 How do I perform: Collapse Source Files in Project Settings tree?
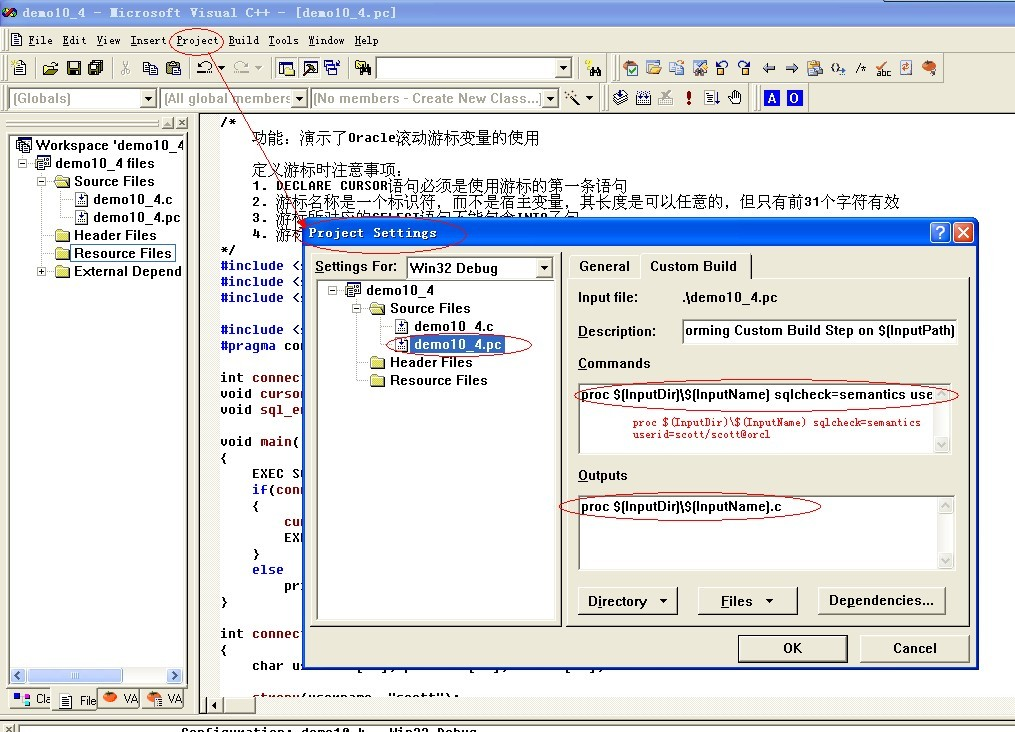click(357, 308)
